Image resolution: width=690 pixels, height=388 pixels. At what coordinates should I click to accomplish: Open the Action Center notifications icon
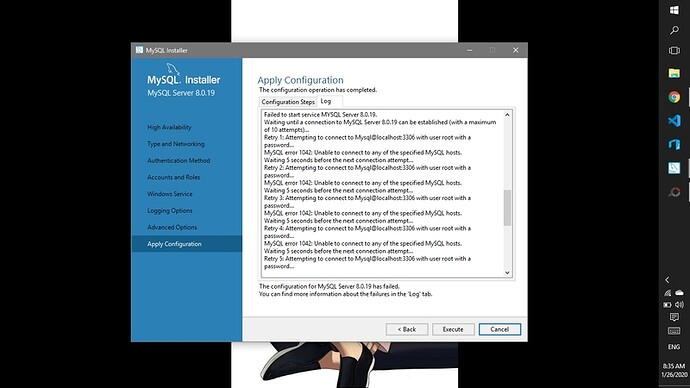[x=674, y=317]
